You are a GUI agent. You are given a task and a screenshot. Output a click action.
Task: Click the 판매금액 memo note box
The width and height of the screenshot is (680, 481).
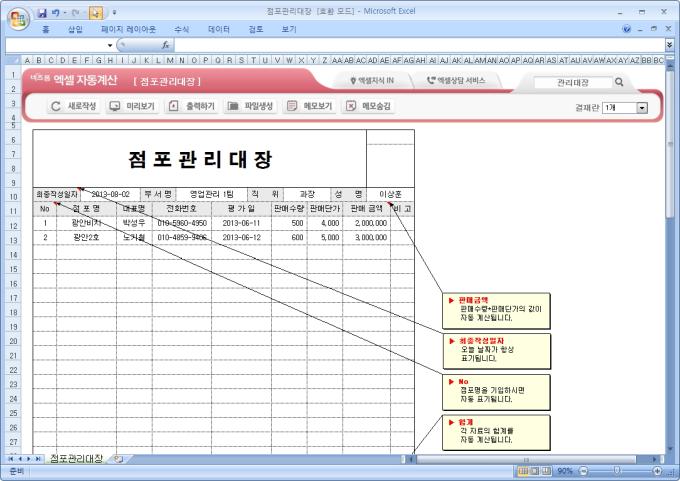pyautogui.click(x=496, y=311)
